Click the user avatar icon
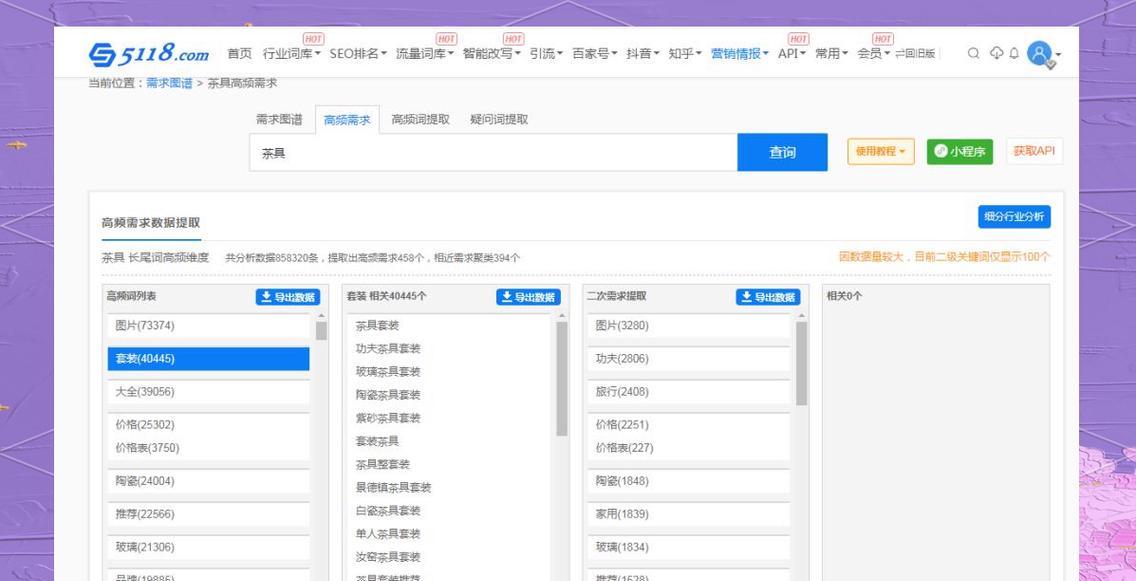Viewport: 1136px width, 581px height. (x=1040, y=53)
